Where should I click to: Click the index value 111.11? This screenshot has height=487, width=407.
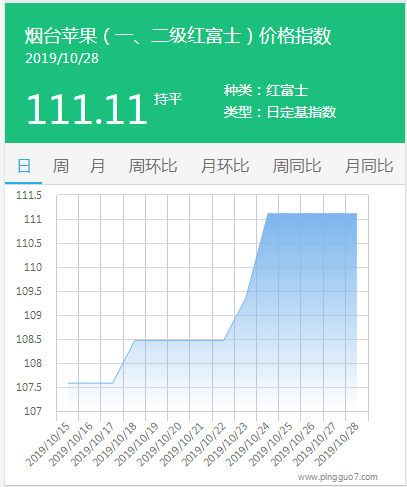click(x=87, y=109)
